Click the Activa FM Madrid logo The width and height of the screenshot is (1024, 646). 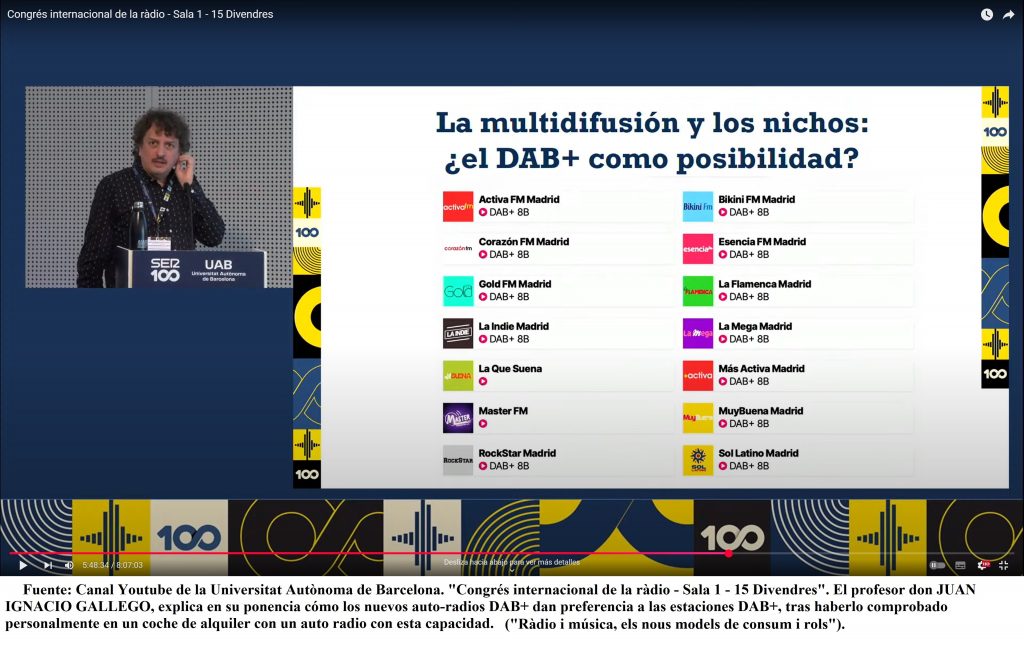coord(458,206)
